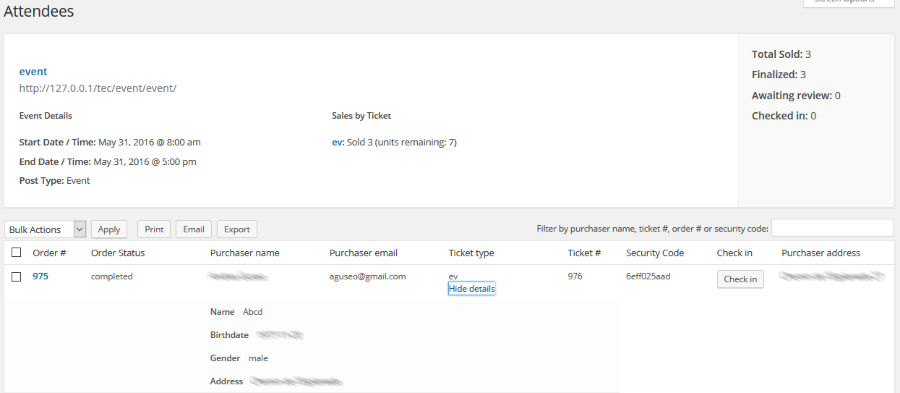Open the Bulk Actions dropdown
This screenshot has height=393, width=900.
45,229
